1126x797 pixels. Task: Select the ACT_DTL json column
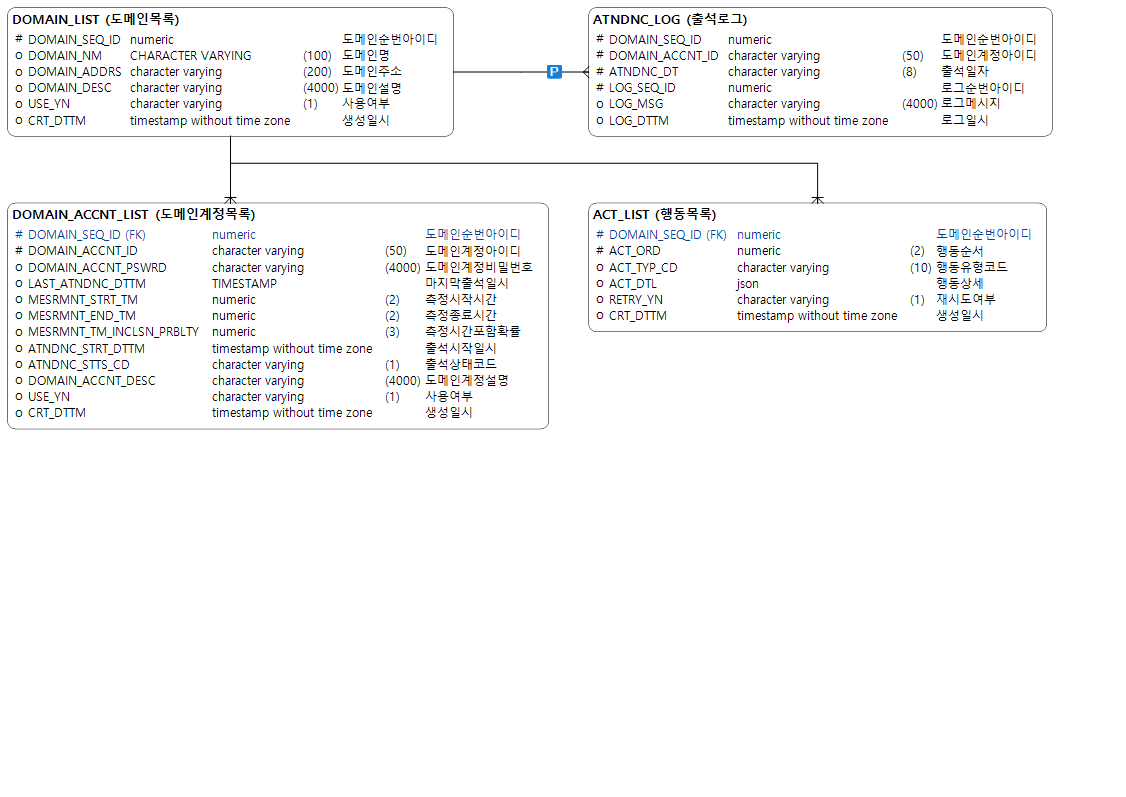click(x=632, y=284)
